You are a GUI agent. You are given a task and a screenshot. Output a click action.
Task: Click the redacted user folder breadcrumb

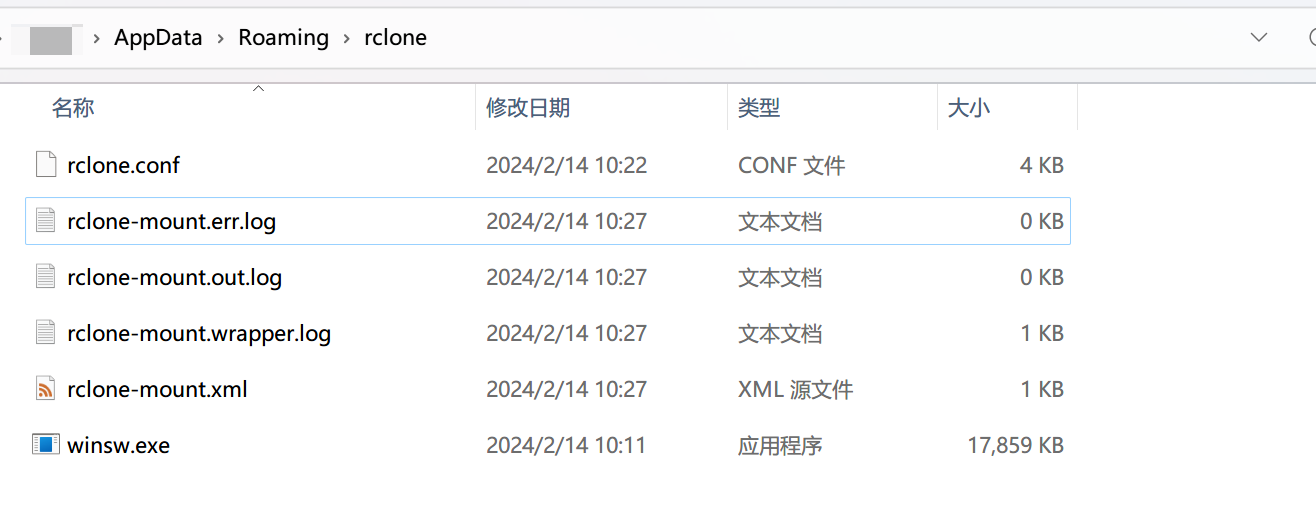(51, 39)
